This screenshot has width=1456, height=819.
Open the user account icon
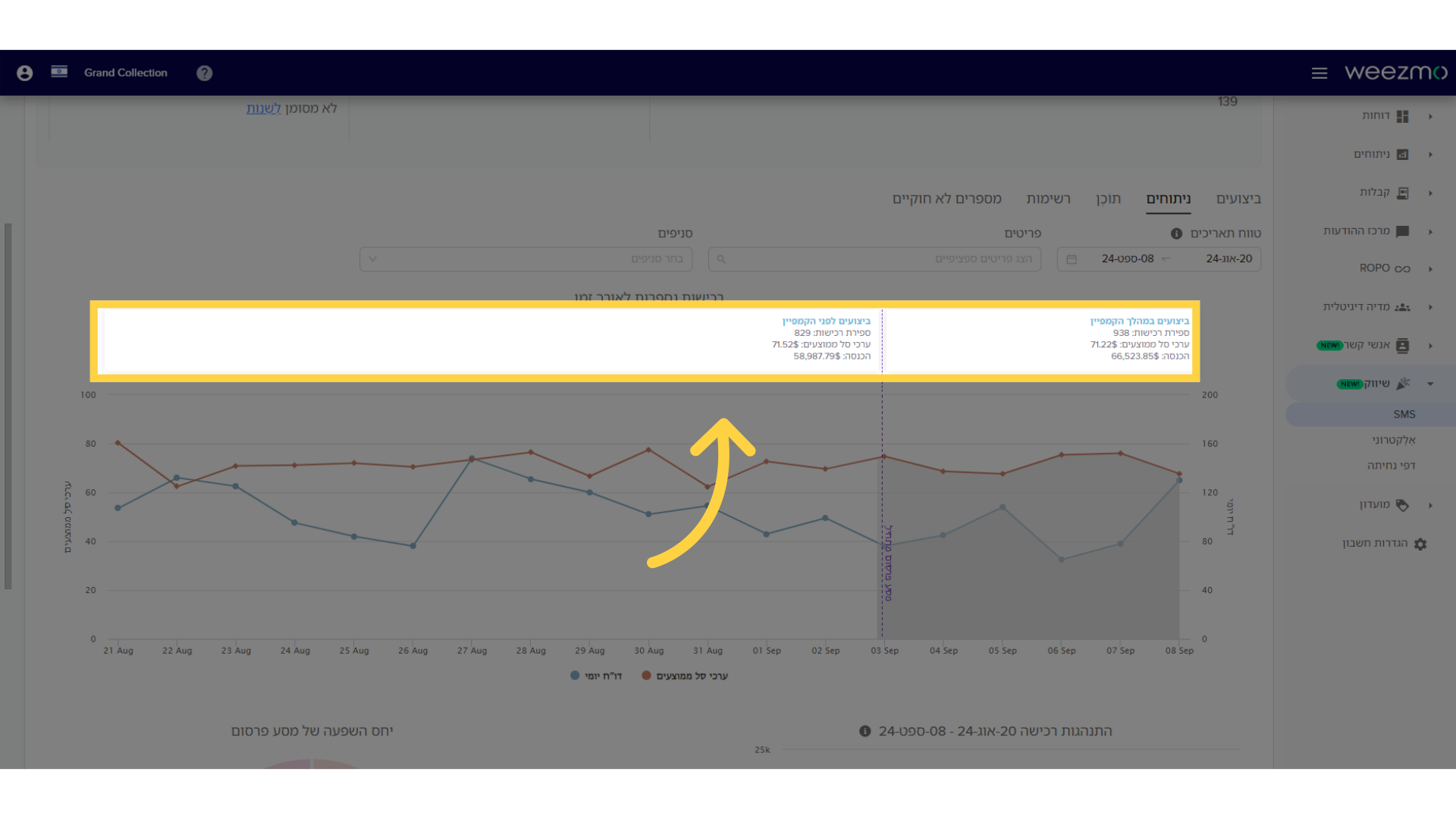24,73
